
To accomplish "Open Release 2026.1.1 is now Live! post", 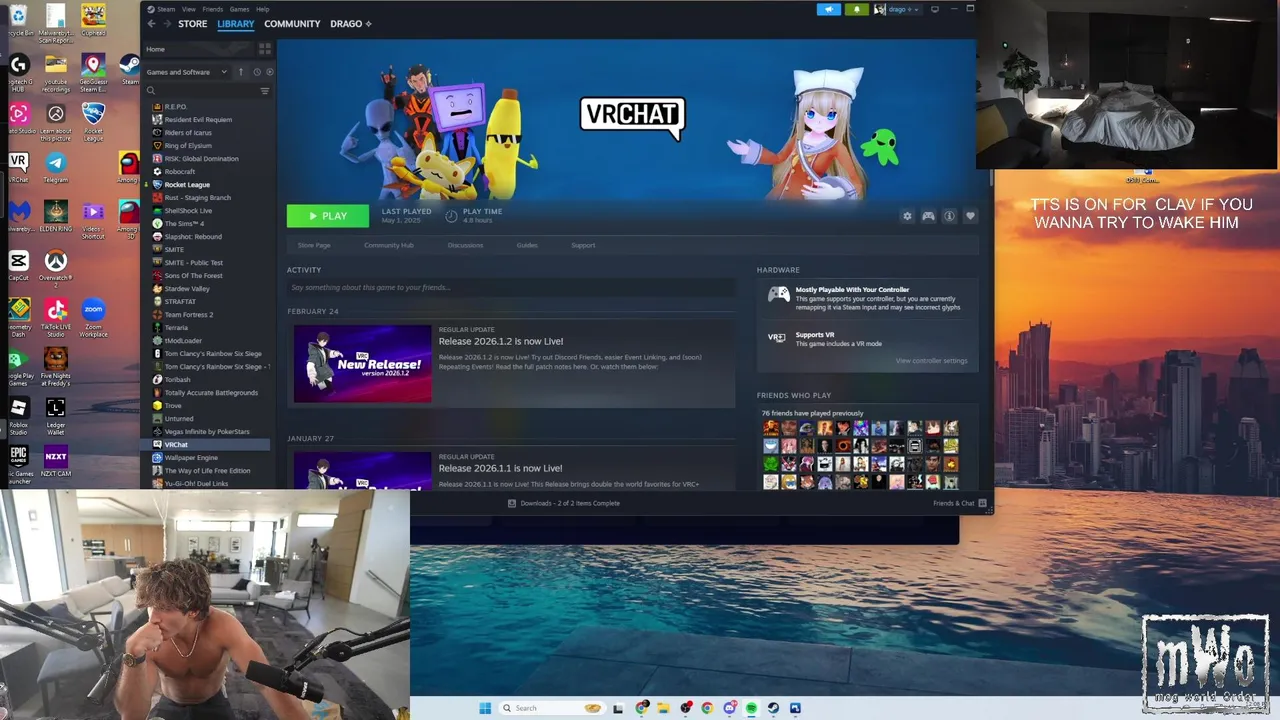I will (500, 468).
